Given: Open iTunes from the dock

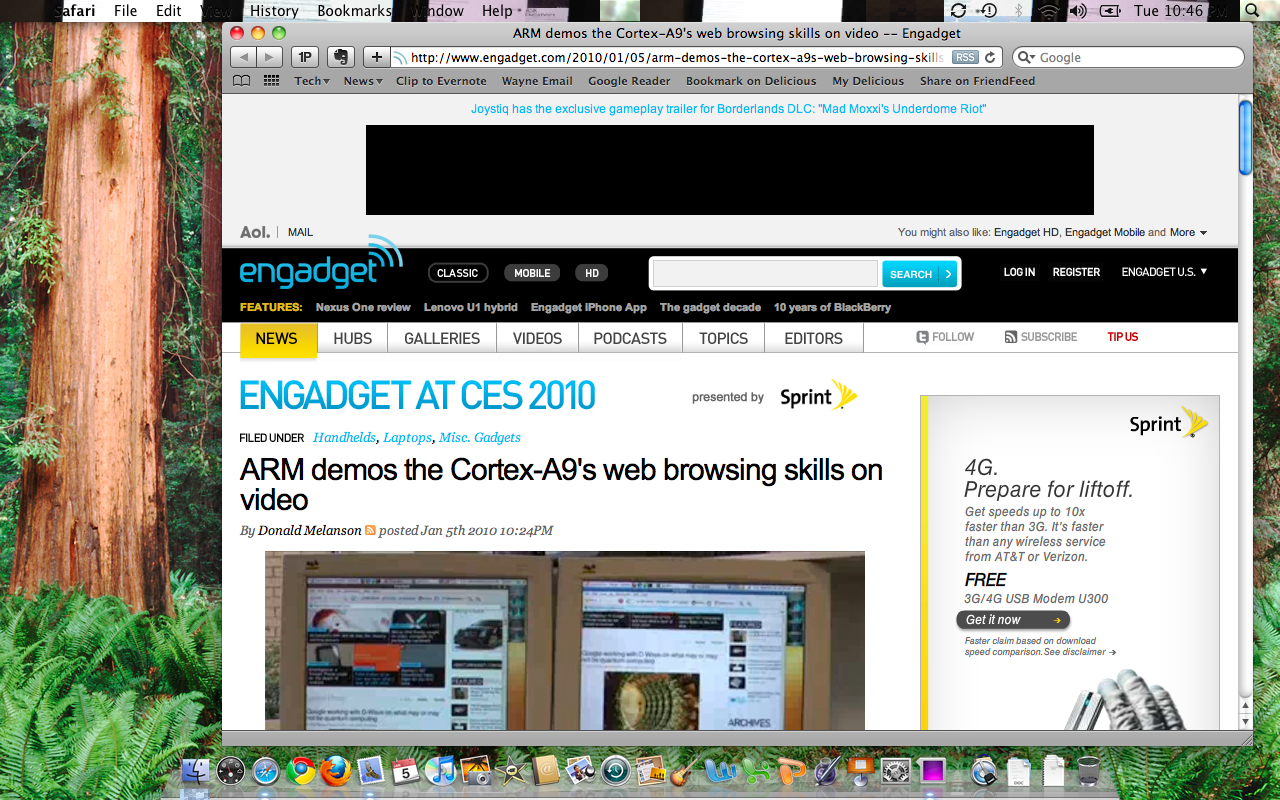Looking at the screenshot, I should (440, 771).
